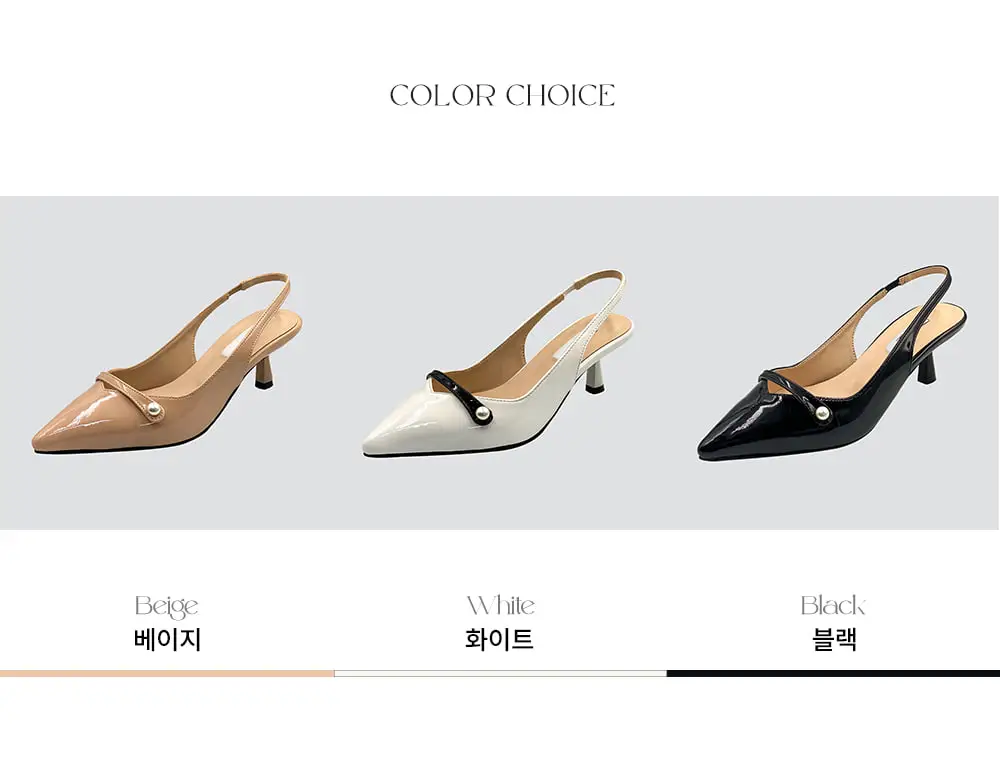Click the heel of the beige shoe
The image size is (1000, 761).
[x=265, y=373]
